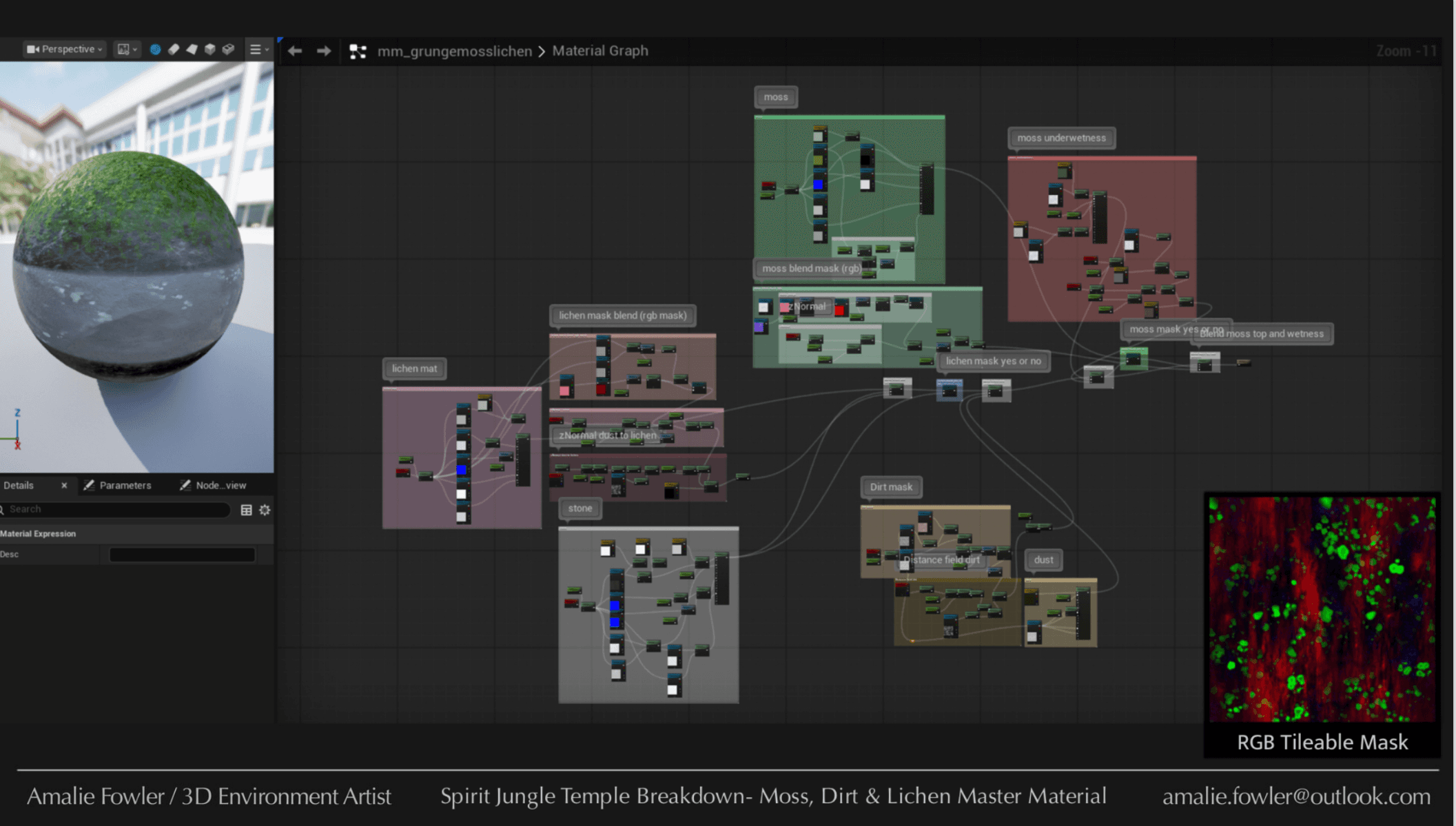Screen dimensions: 1456x826
Task: Collapse the Material Expression section
Action: click(38, 533)
